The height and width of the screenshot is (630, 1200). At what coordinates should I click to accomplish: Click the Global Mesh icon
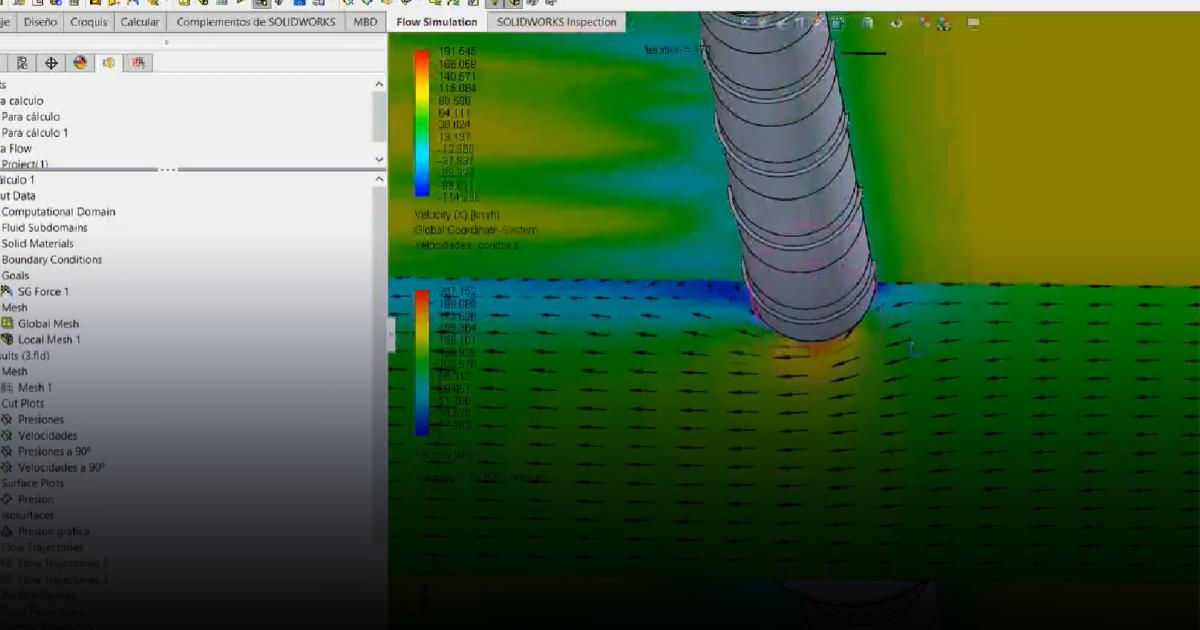click(8, 323)
